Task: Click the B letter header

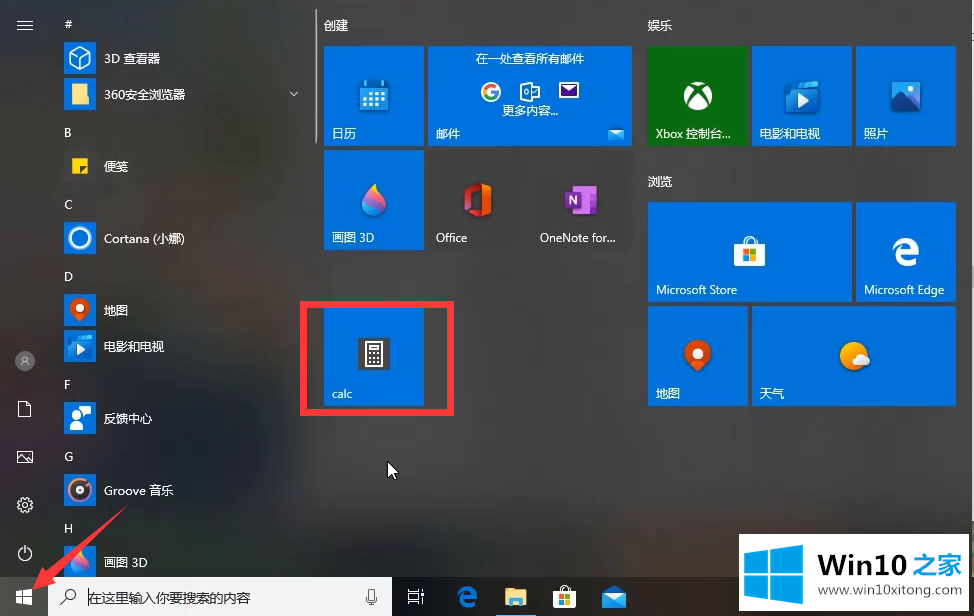Action: click(x=68, y=132)
